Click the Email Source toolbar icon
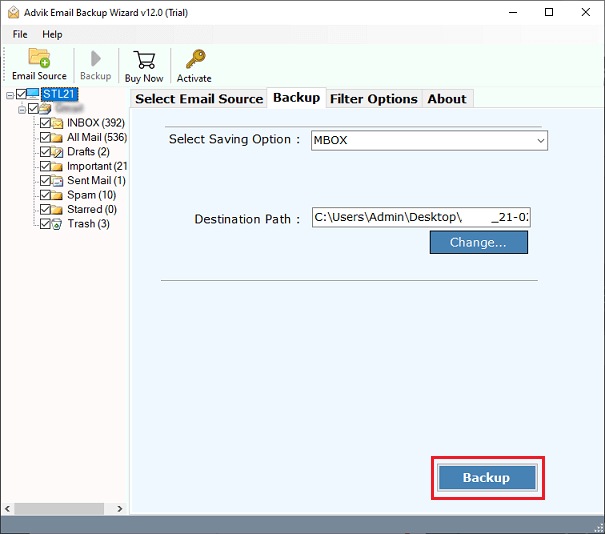This screenshot has width=605, height=534. coord(39,58)
